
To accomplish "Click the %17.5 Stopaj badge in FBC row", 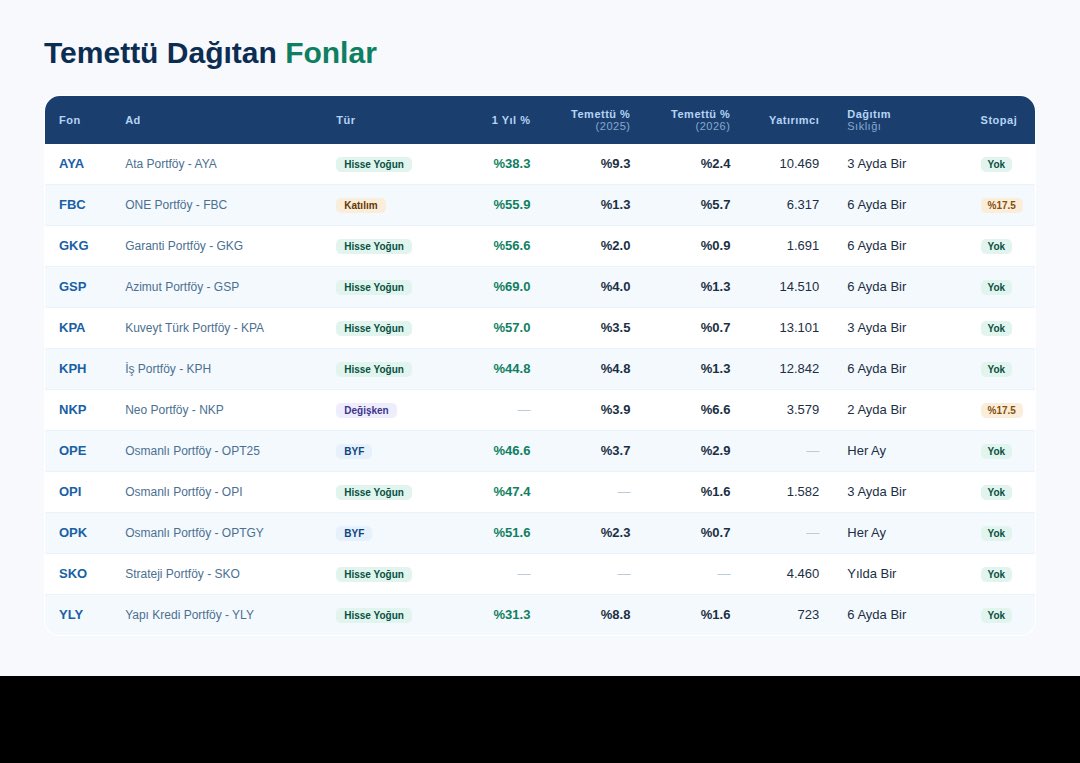I will (x=1001, y=205).
